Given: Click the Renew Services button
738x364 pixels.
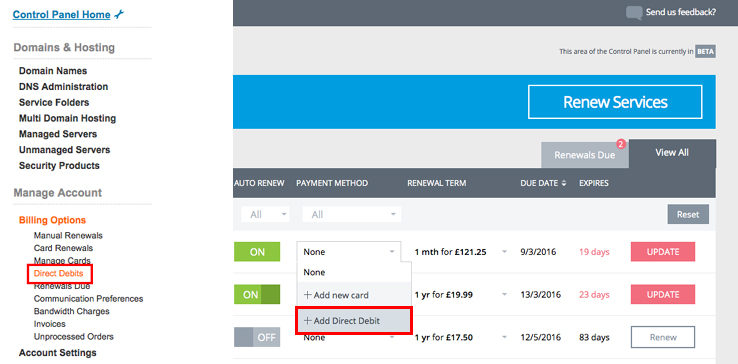Looking at the screenshot, I should coord(615,102).
